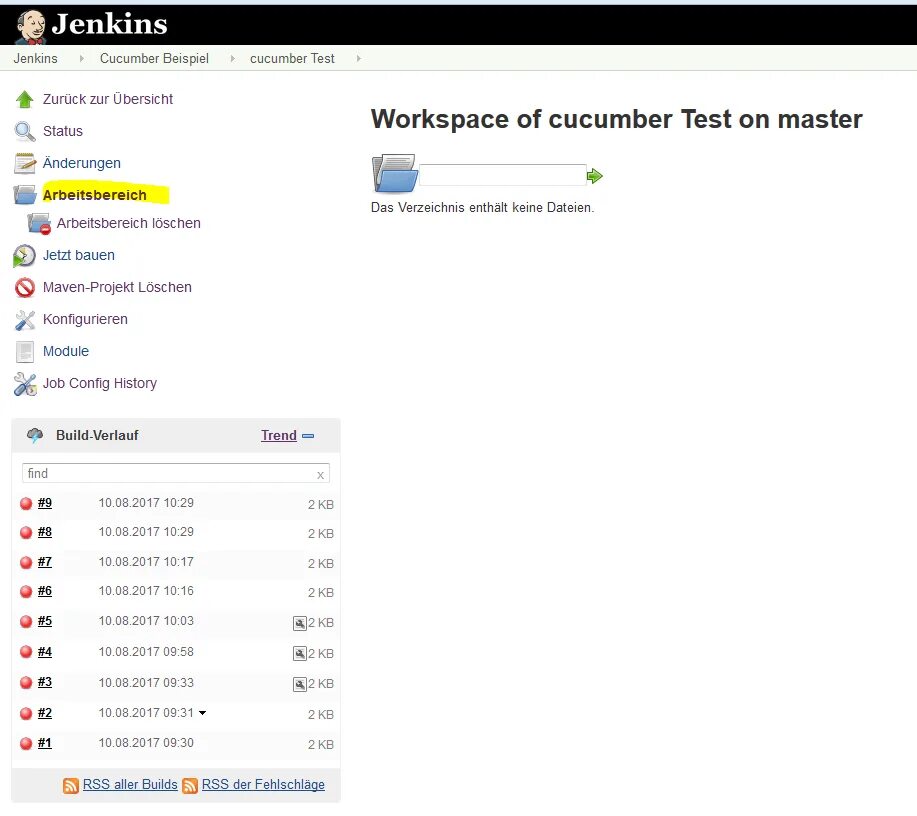917x816 pixels.
Task: Open the Module link
Action: [x=66, y=351]
